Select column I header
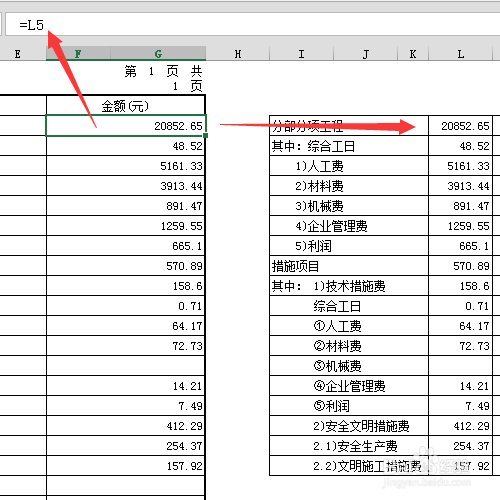 (301, 54)
